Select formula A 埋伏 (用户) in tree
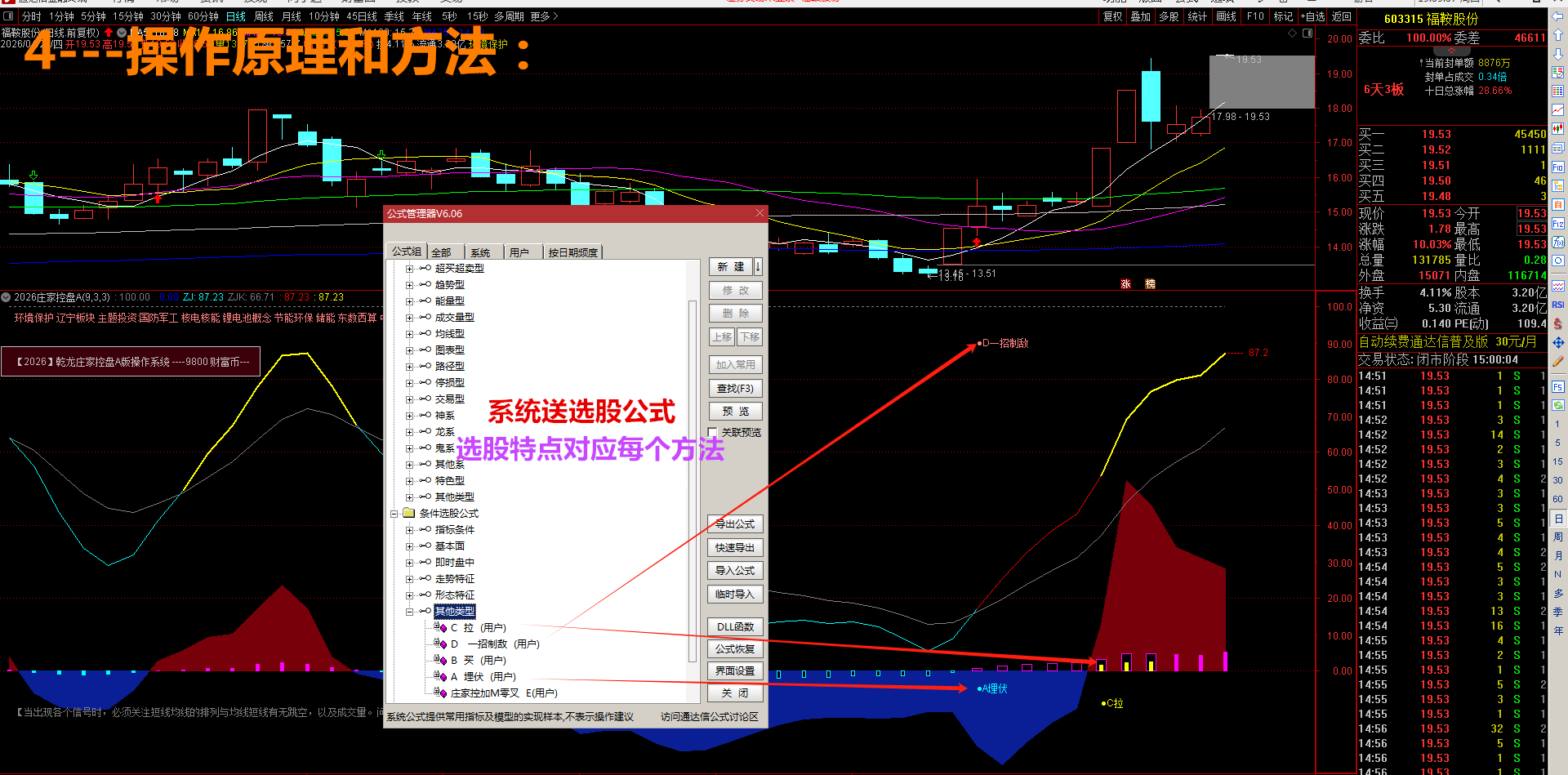This screenshot has width=1568, height=775. (x=483, y=677)
